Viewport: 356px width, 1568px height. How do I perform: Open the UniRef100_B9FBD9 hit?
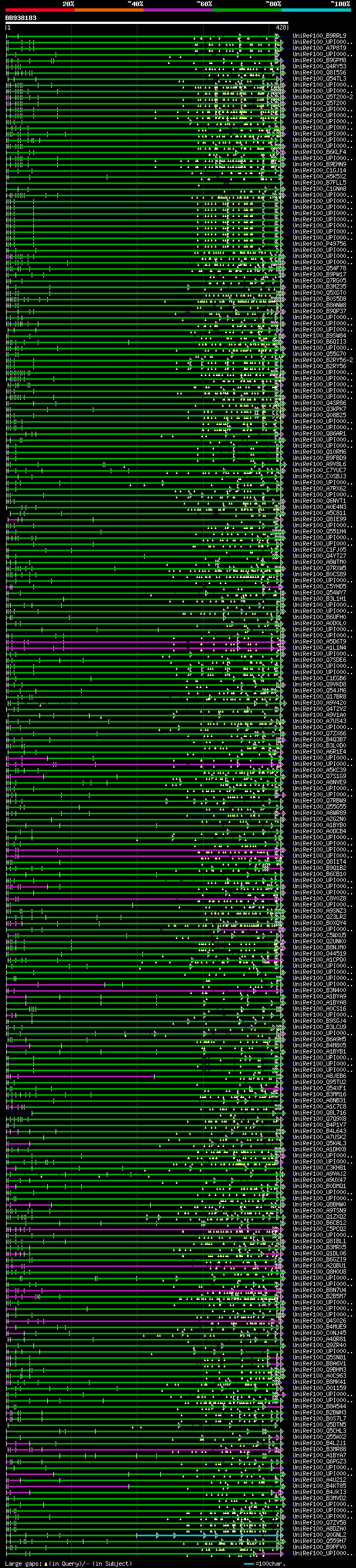[319, 458]
